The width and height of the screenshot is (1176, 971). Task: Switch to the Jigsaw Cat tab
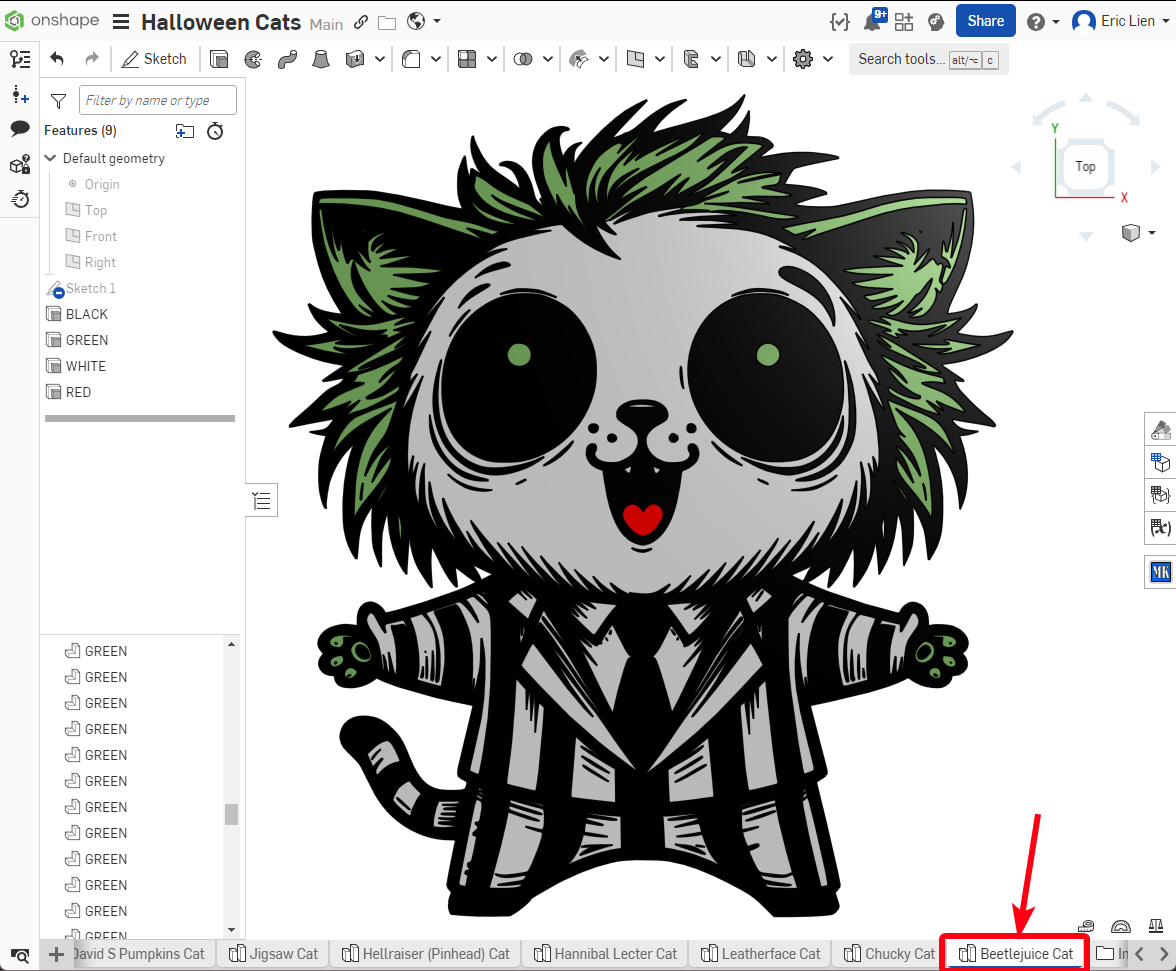pos(274,954)
